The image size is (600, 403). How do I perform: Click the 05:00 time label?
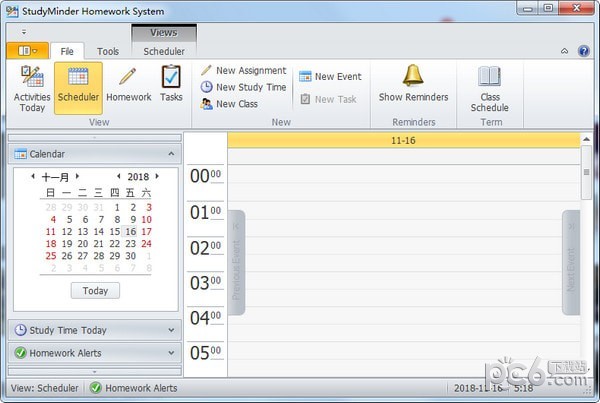(205, 352)
